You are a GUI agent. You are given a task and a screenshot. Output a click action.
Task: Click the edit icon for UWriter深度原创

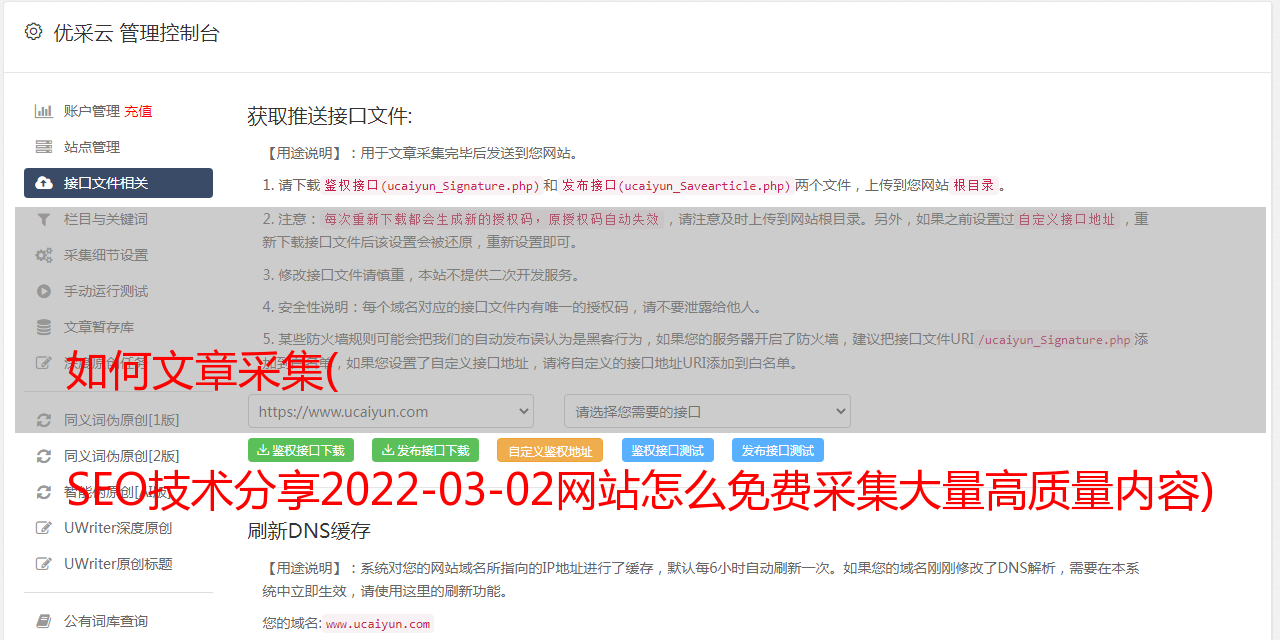tap(44, 528)
